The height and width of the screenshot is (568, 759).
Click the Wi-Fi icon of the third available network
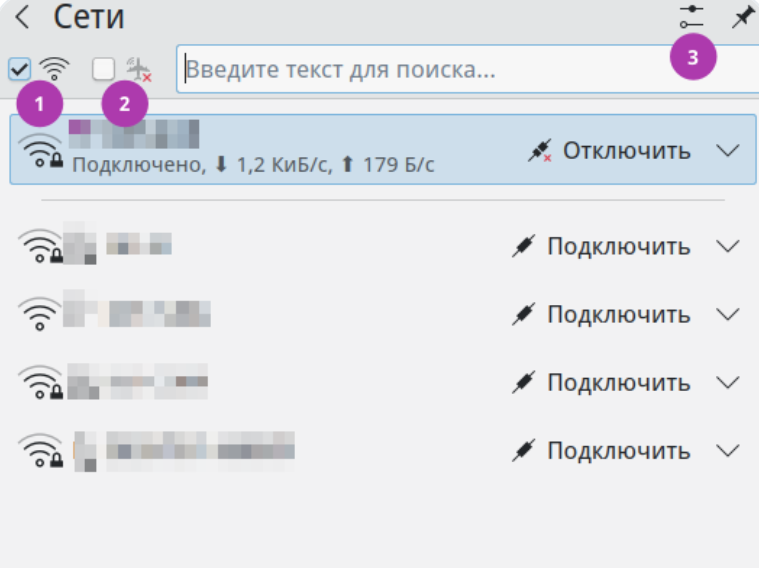41,382
